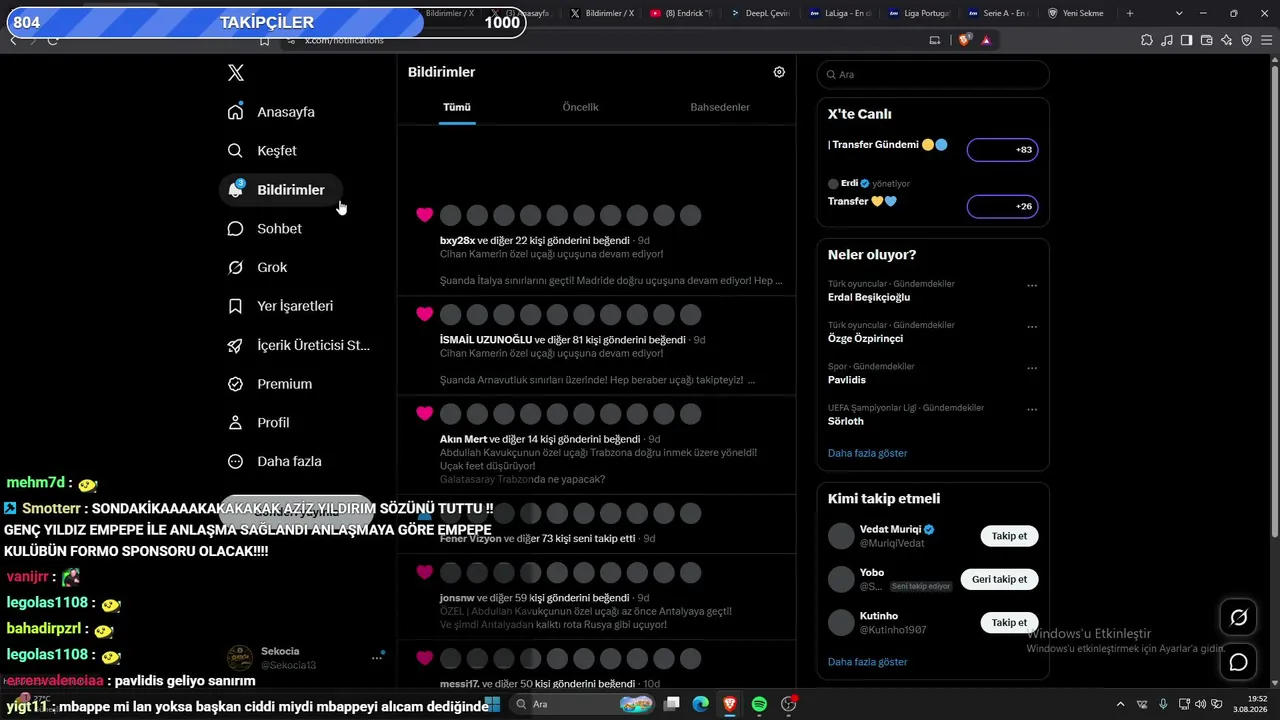Viewport: 1280px width, 720px height.
Task: Click the Brave browser taskbar icon
Action: [x=730, y=705]
